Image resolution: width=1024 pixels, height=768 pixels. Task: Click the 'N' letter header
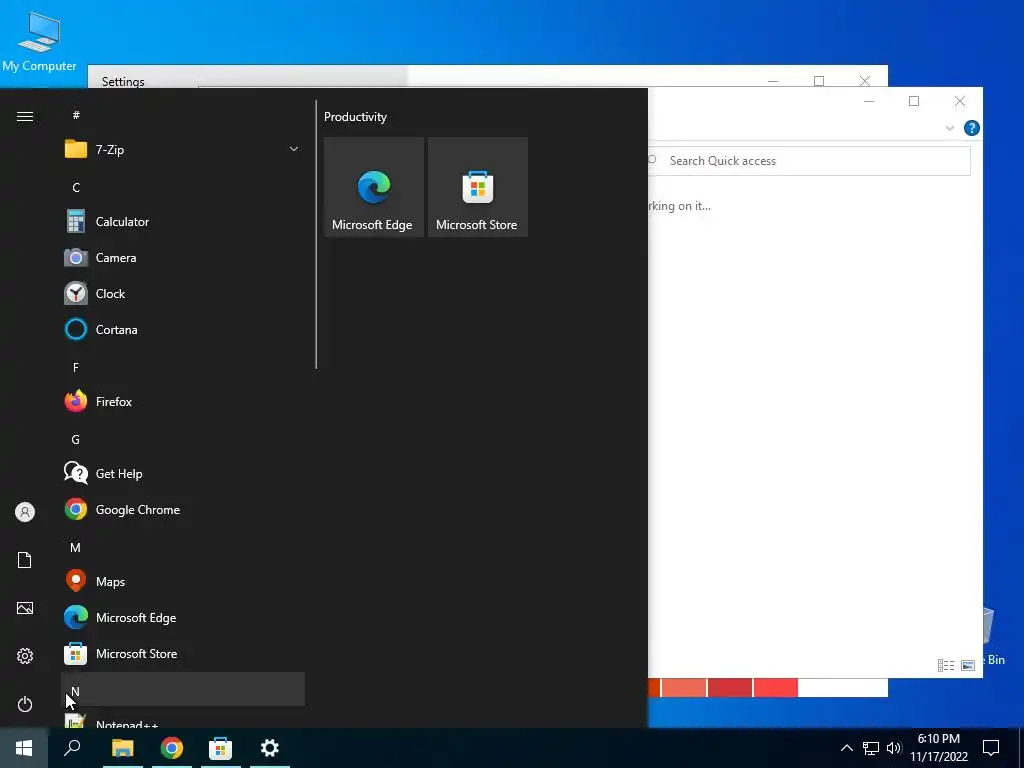183,689
